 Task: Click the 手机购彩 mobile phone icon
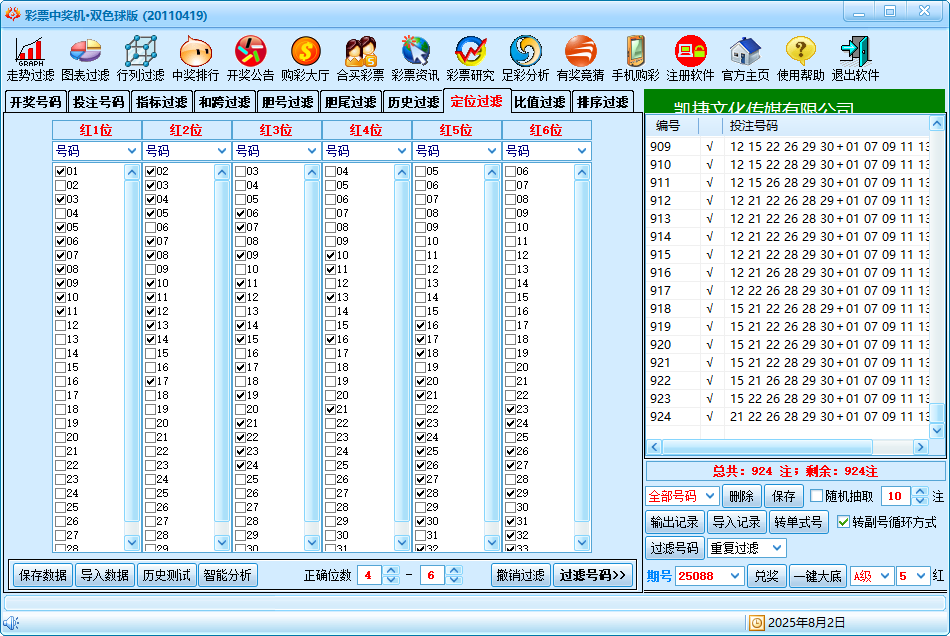pyautogui.click(x=635, y=51)
